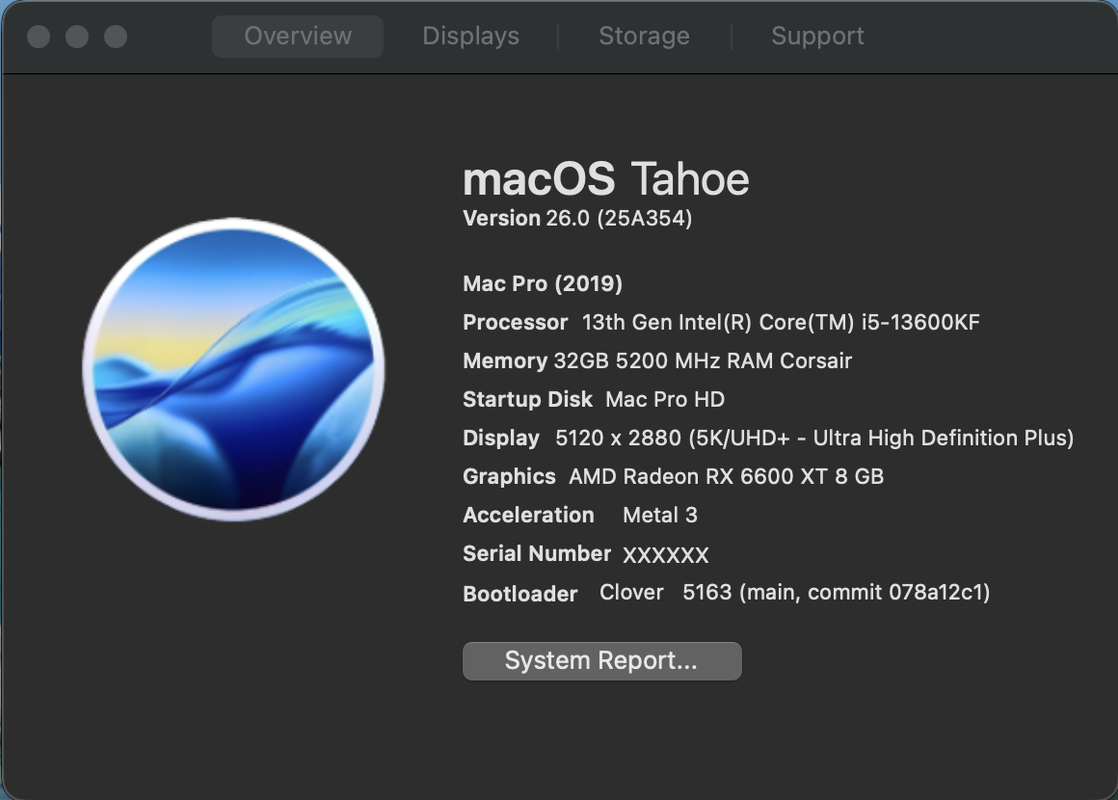
Task: Minimize window with middle traffic light button
Action: [77, 36]
